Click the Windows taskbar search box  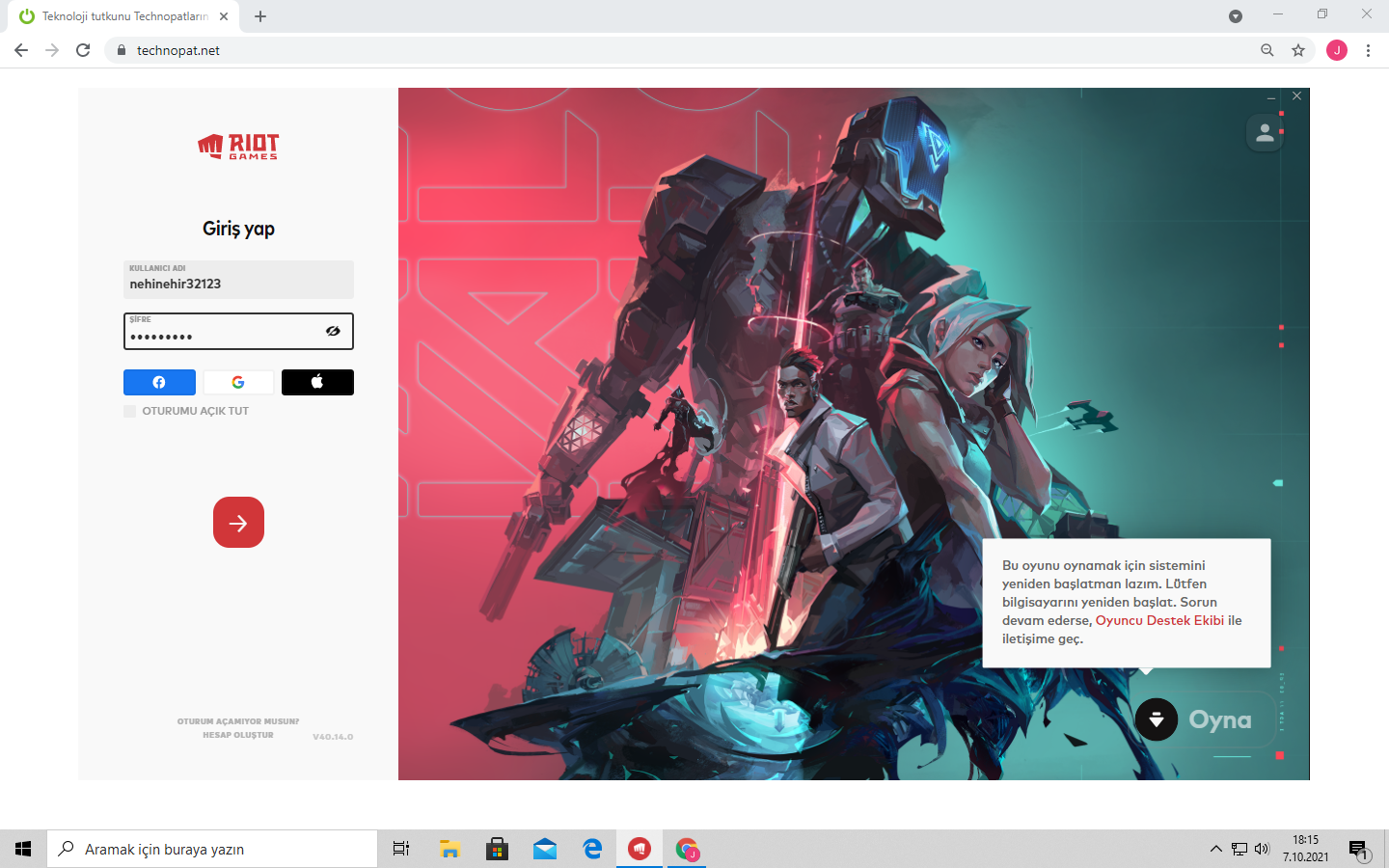[212, 849]
